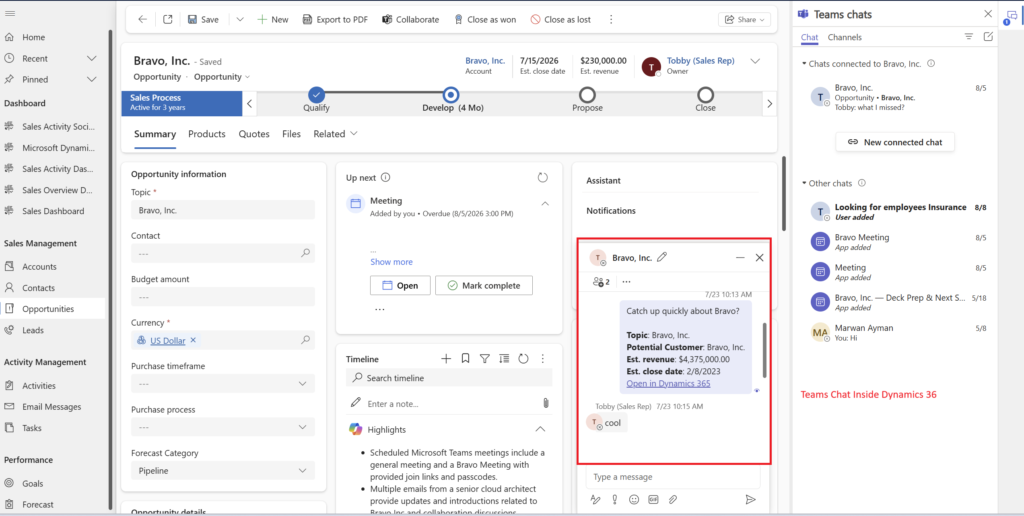
Task: Open Activities in the sidebar
Action: point(39,385)
